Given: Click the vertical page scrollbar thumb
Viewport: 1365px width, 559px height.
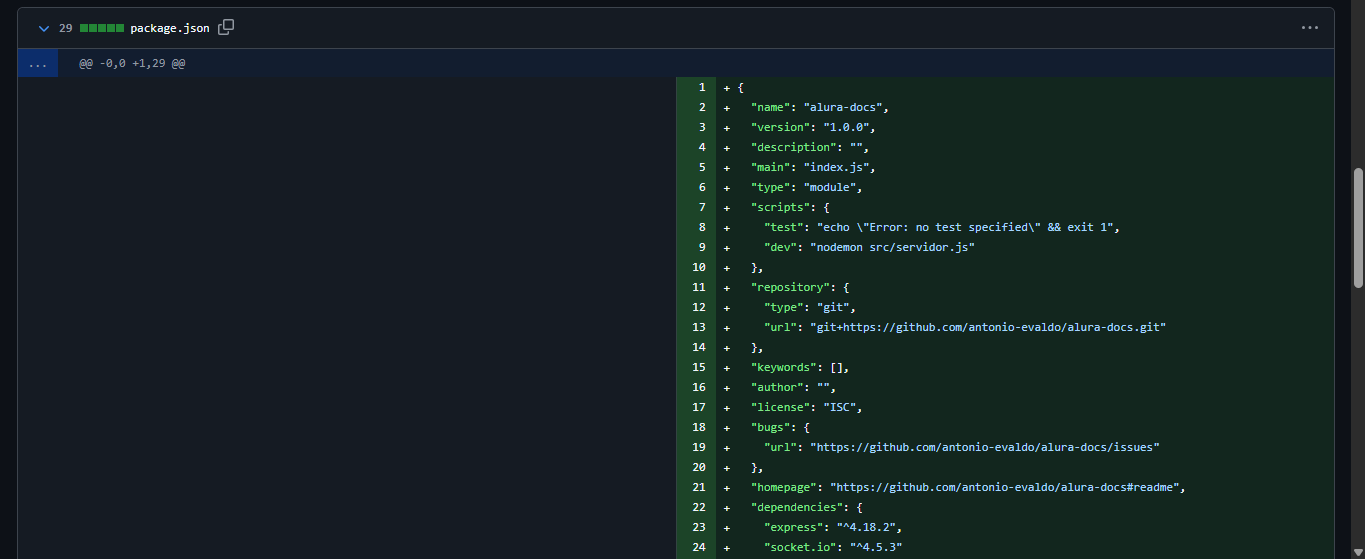Looking at the screenshot, I should (x=1357, y=228).
